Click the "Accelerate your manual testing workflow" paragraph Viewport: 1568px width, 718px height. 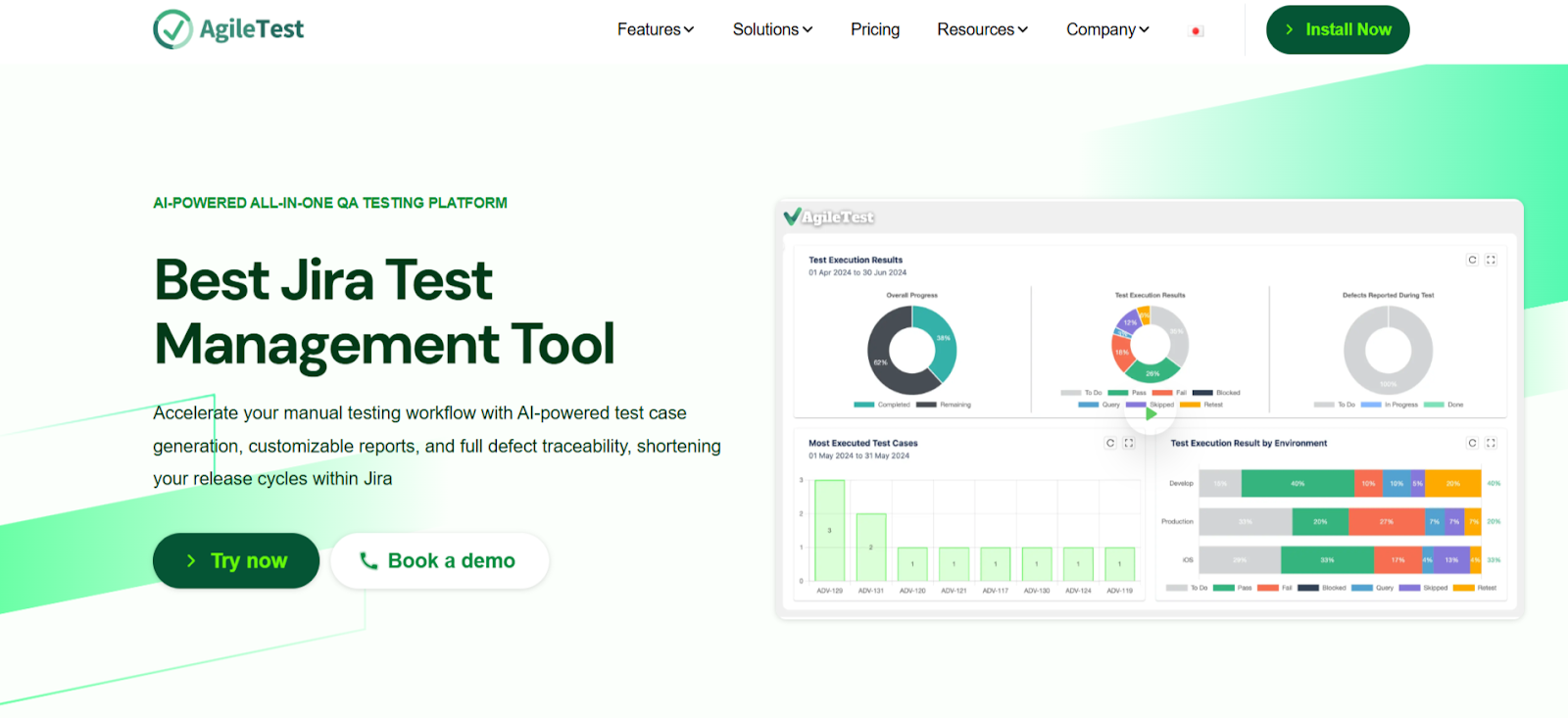pos(437,446)
